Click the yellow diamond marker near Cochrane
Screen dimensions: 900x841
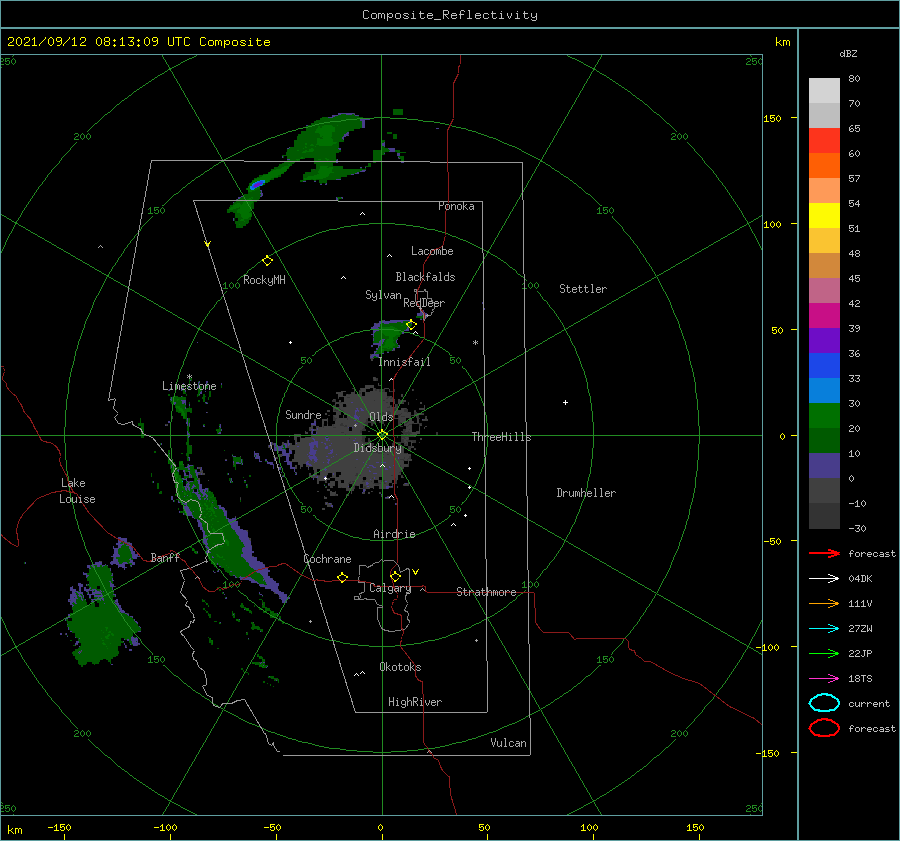[342, 577]
